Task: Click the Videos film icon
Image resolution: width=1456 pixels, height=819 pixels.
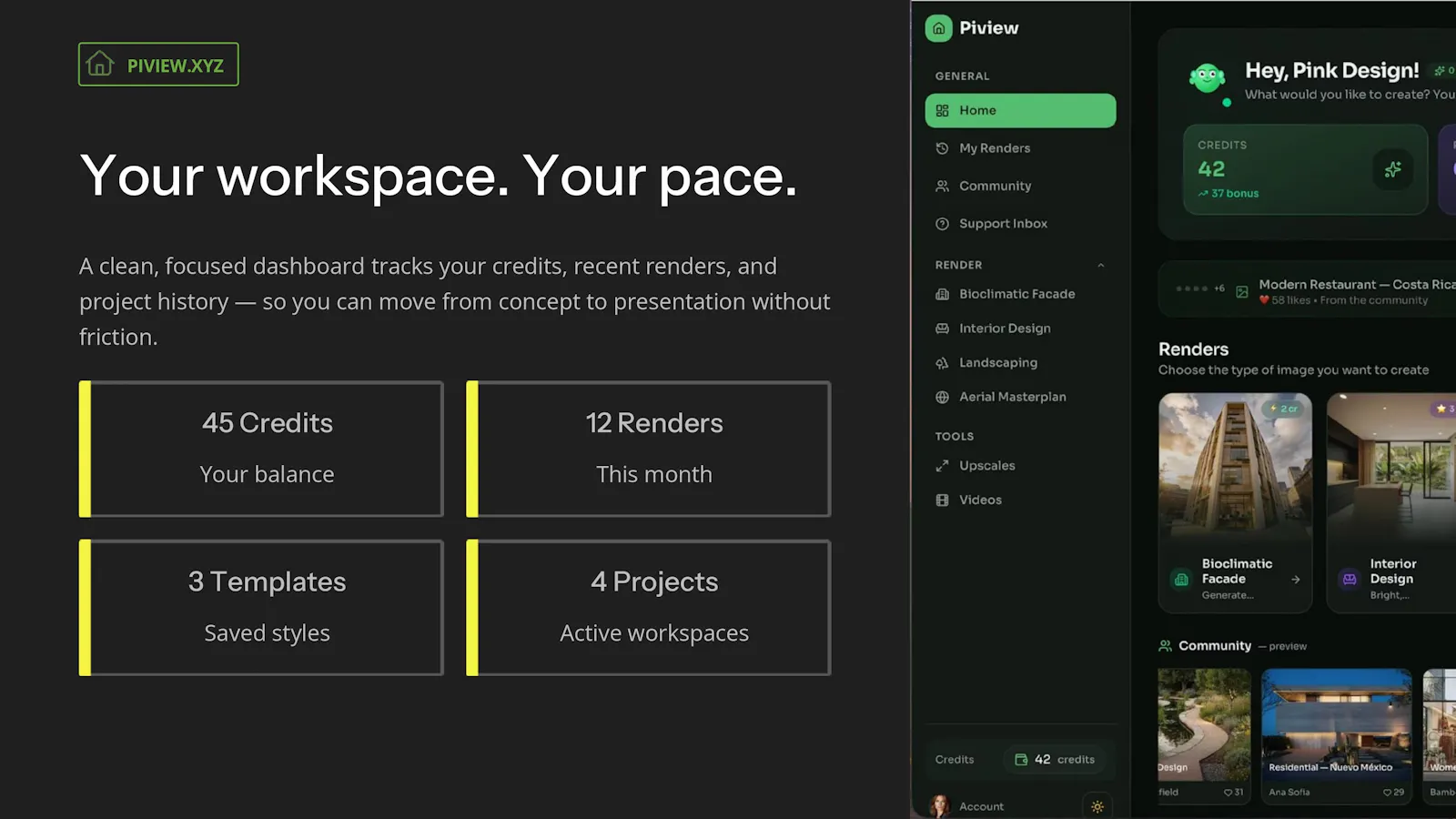Action: (x=943, y=500)
